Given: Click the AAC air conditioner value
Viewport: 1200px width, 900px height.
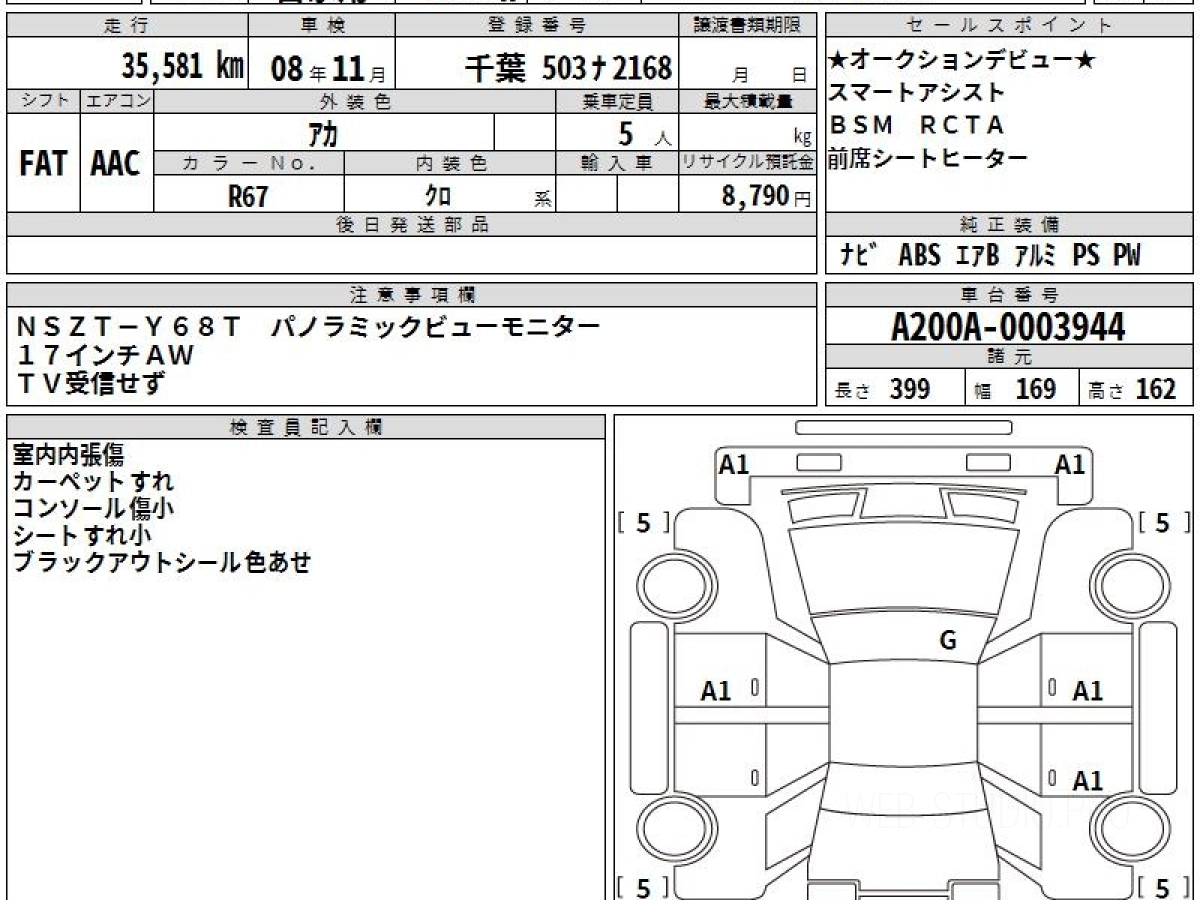Looking at the screenshot, I should [x=116, y=164].
